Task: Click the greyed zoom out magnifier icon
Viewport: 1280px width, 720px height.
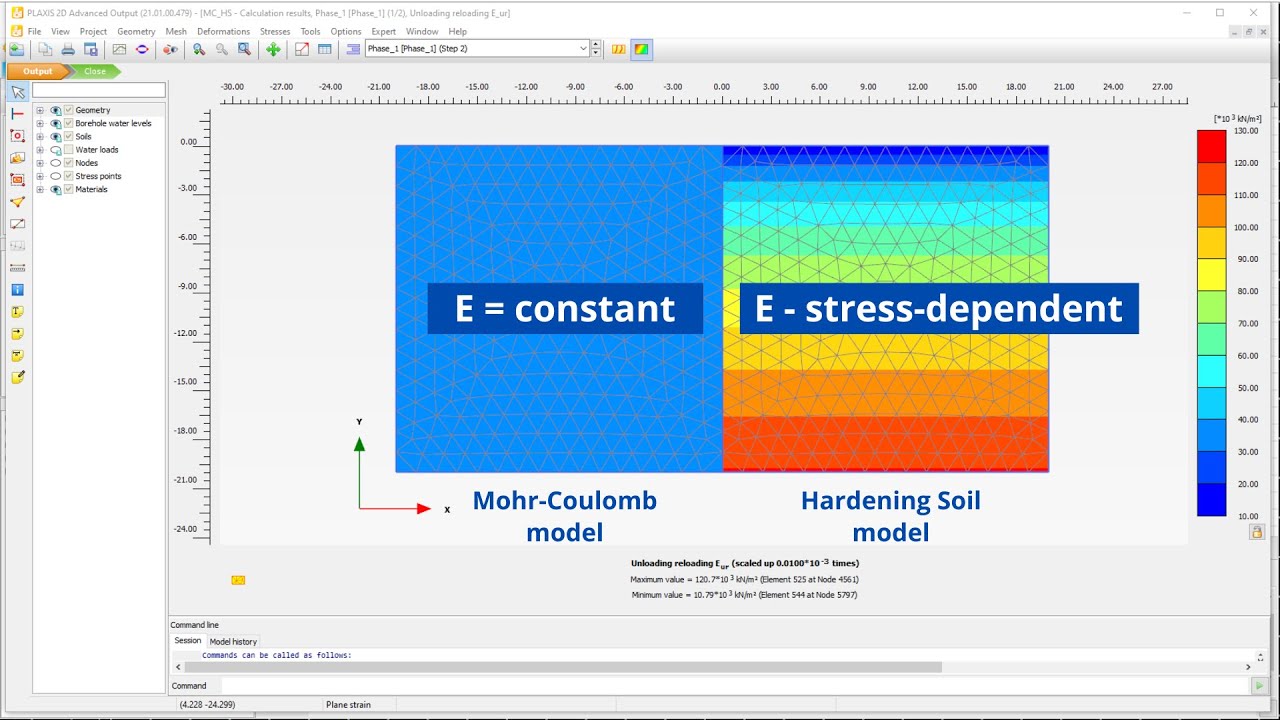Action: coord(222,49)
